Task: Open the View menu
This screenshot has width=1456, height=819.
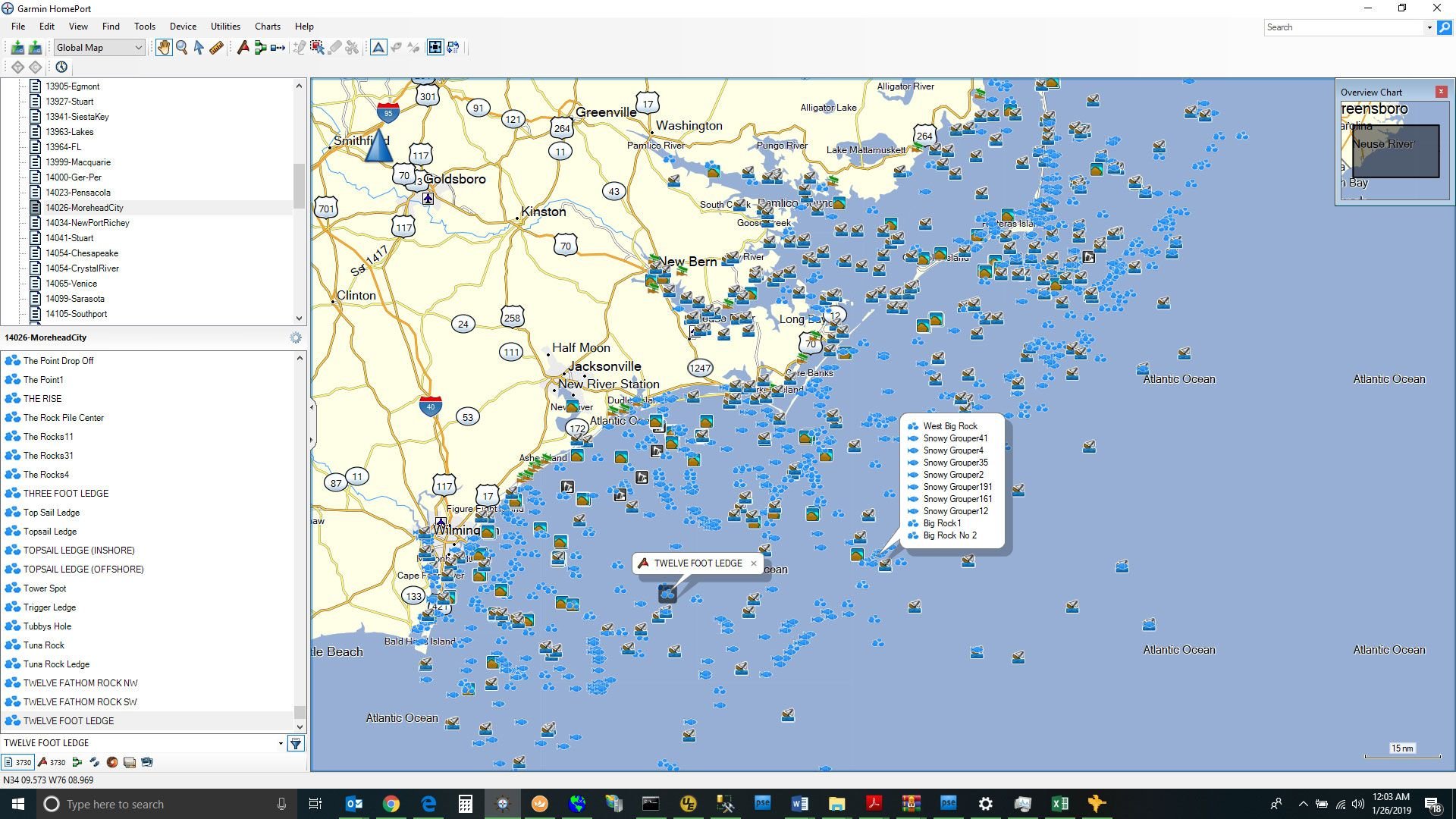Action: pos(78,27)
